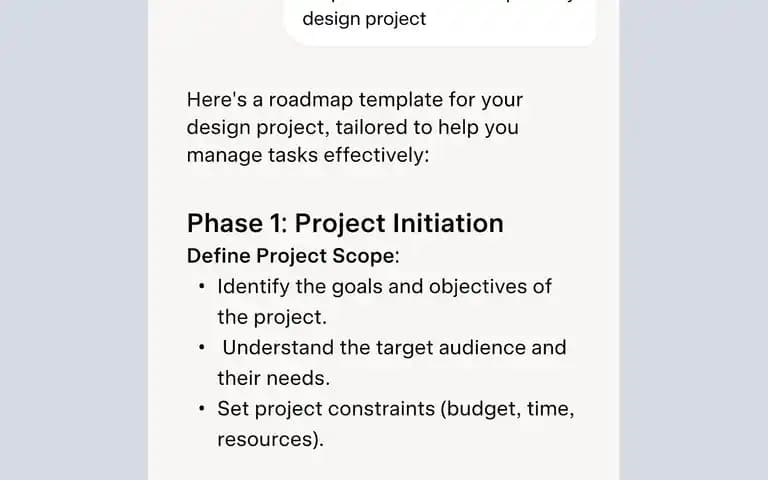
Task: Click the user message bubble ending "design project"
Action: (440, 21)
